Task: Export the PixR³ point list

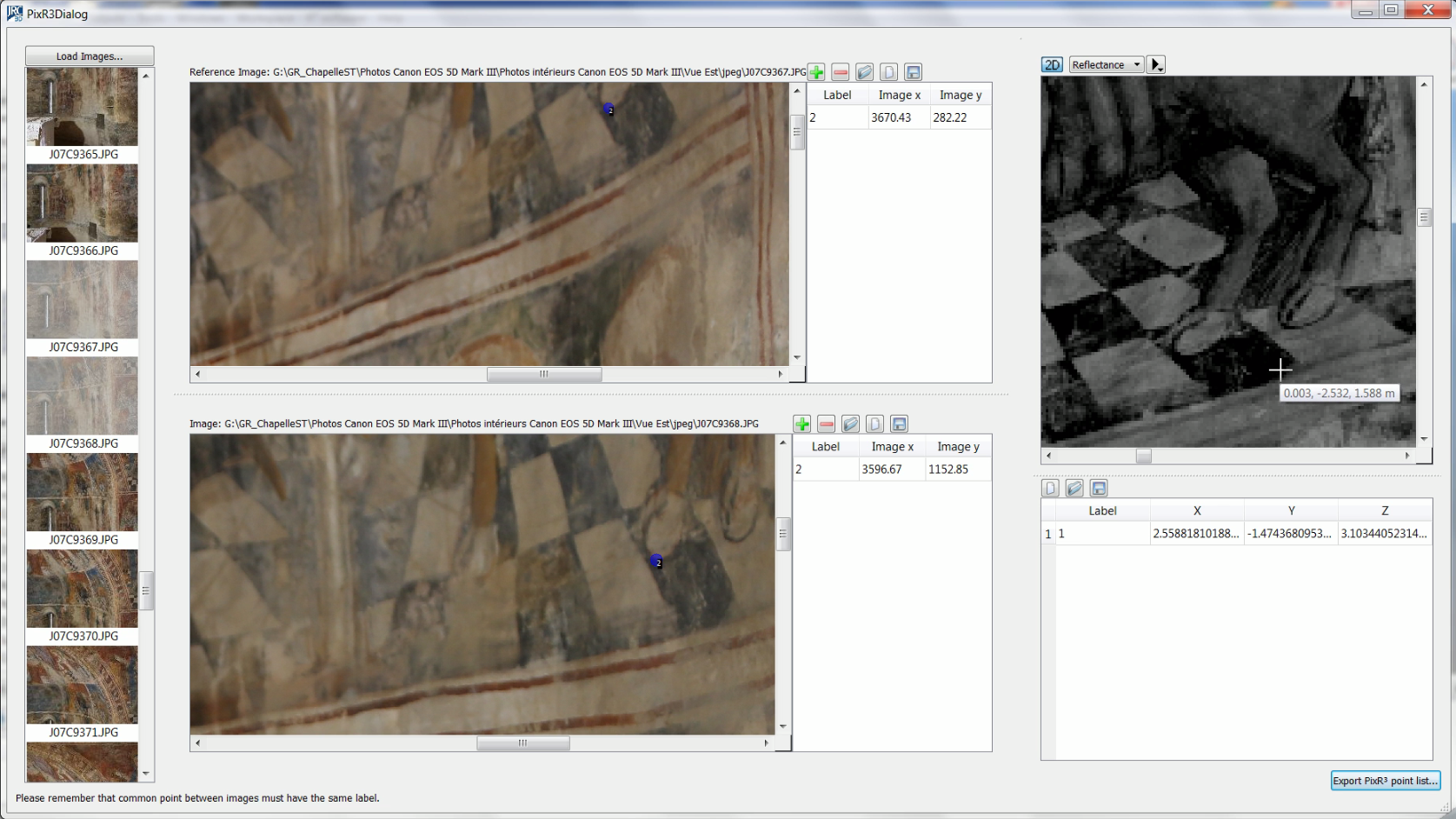Action: click(x=1385, y=781)
